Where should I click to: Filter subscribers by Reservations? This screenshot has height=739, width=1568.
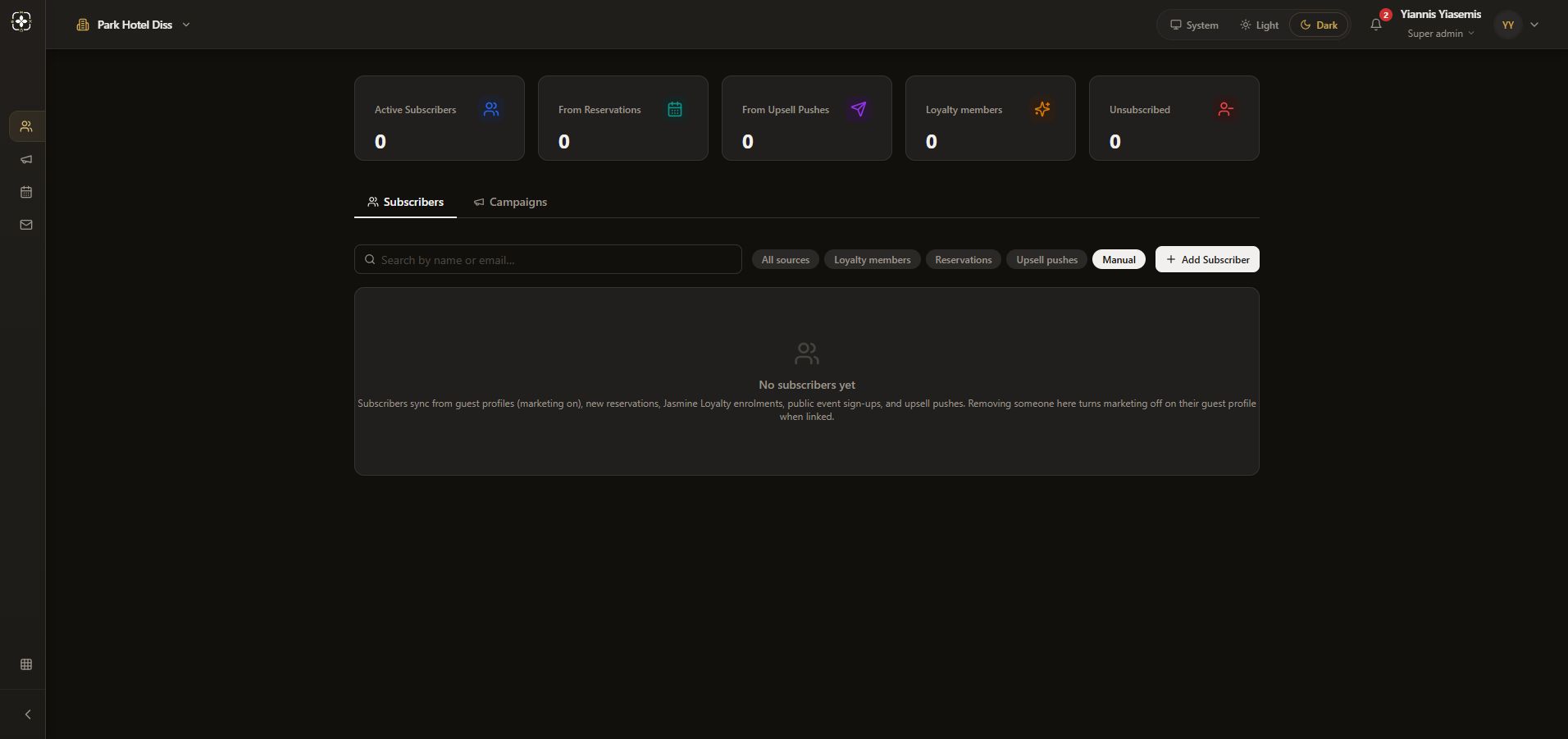click(x=963, y=259)
